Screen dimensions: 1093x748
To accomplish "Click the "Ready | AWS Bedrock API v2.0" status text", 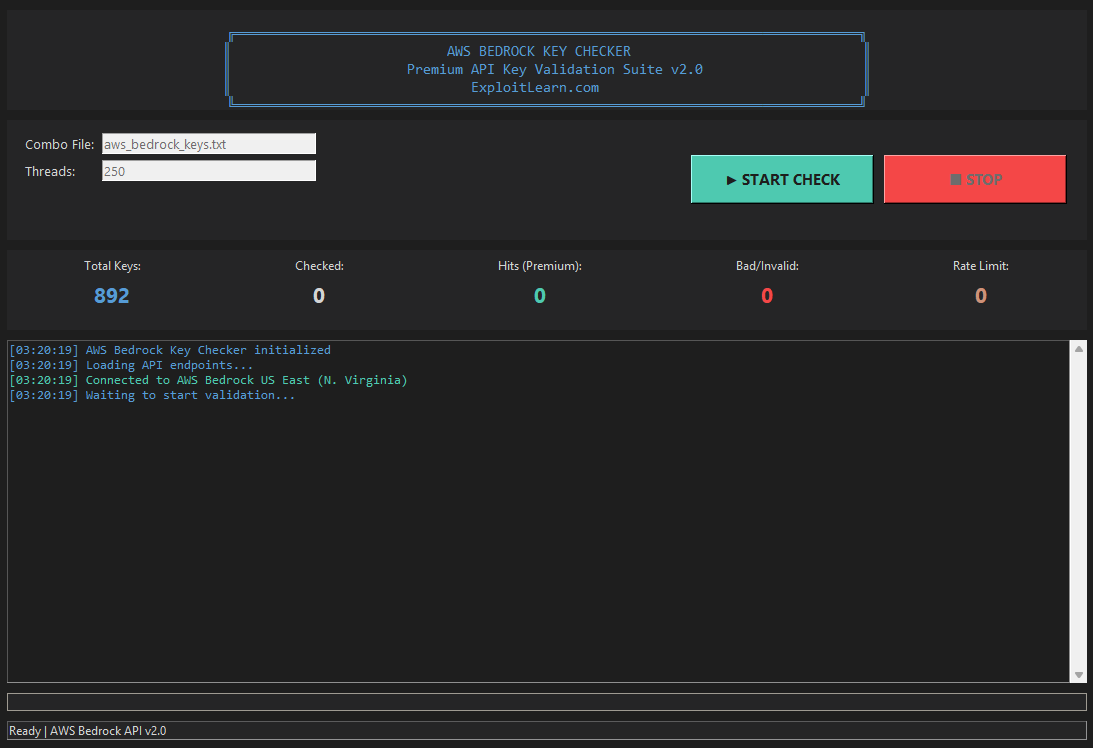I will pyautogui.click(x=87, y=731).
